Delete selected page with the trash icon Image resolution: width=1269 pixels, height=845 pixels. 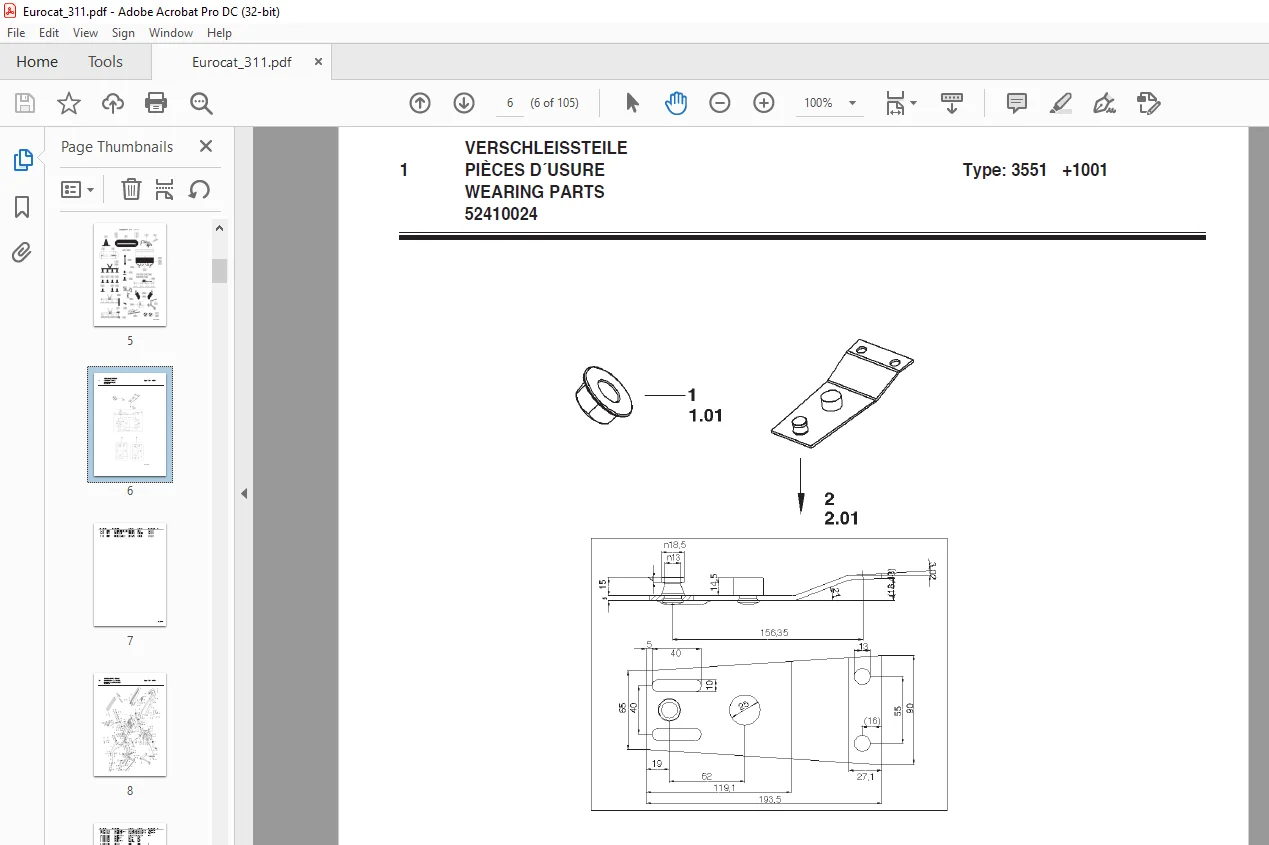point(131,189)
